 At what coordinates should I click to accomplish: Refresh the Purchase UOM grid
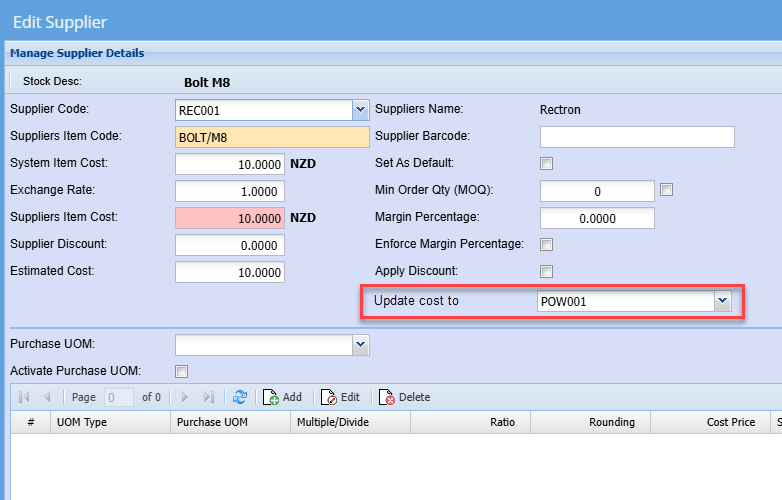pyautogui.click(x=240, y=397)
